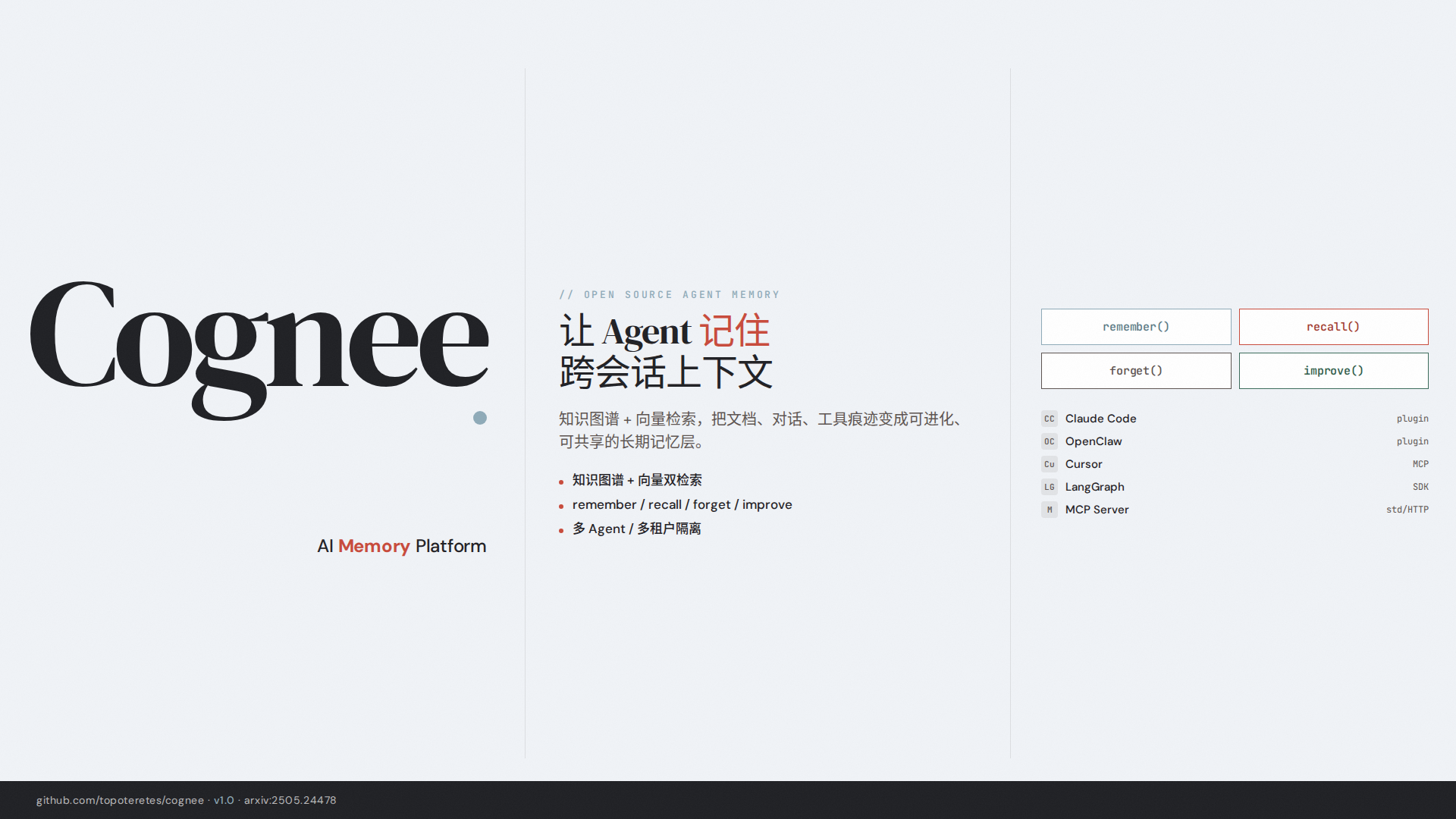
Task: Select the OpenClaw row label
Action: [1094, 441]
